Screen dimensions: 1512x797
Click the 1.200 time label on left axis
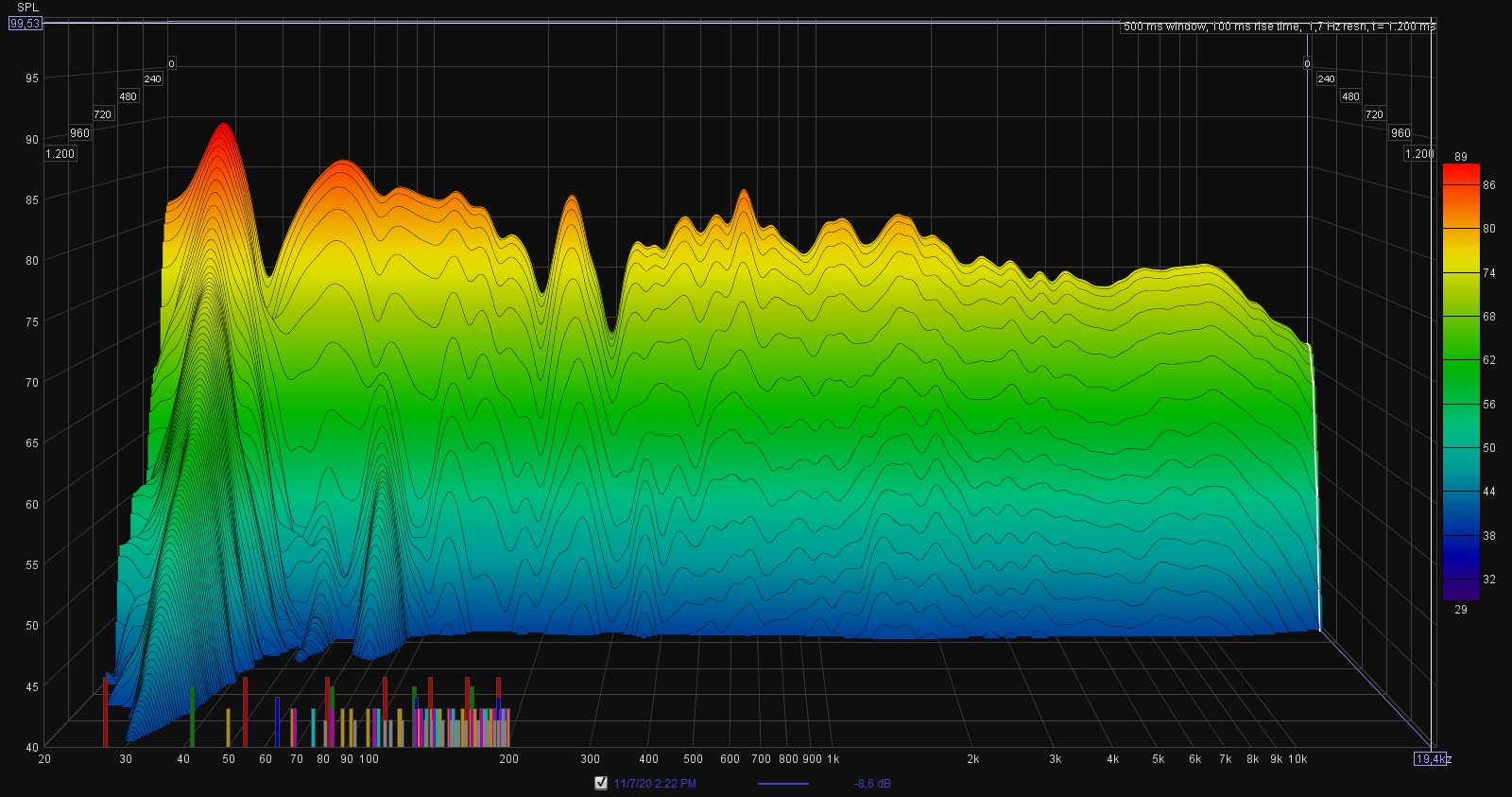[x=60, y=153]
